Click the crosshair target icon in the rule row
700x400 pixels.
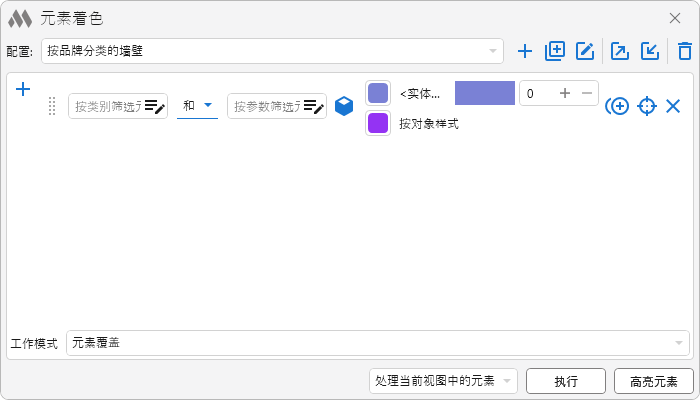[x=647, y=106]
